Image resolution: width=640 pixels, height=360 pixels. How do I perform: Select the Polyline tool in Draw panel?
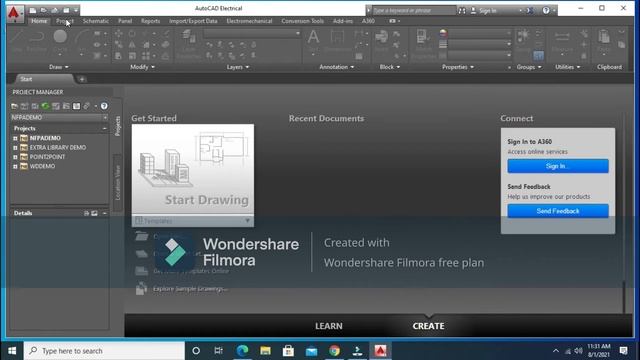pyautogui.click(x=37, y=40)
